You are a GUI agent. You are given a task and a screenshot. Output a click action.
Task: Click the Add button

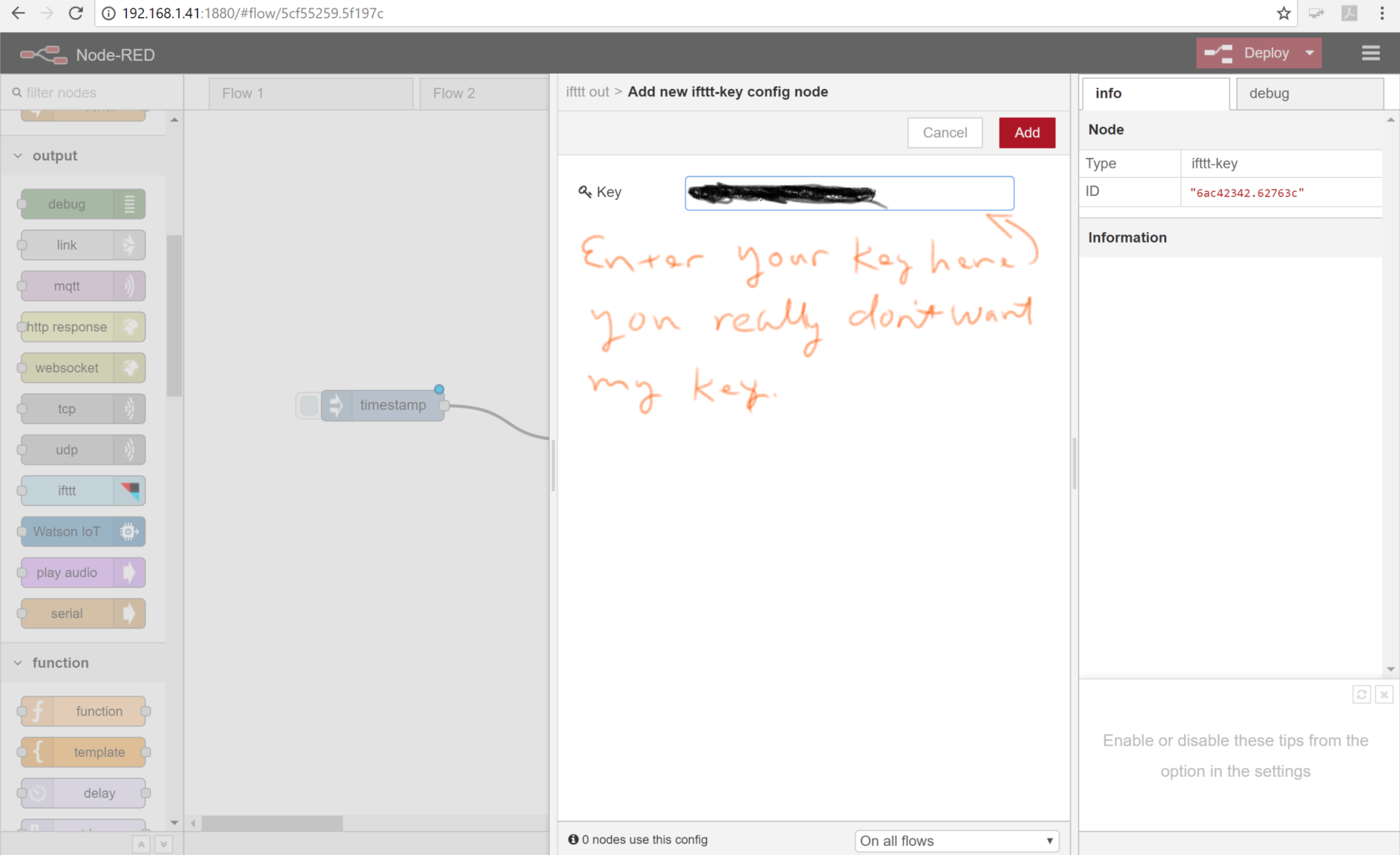(1027, 132)
